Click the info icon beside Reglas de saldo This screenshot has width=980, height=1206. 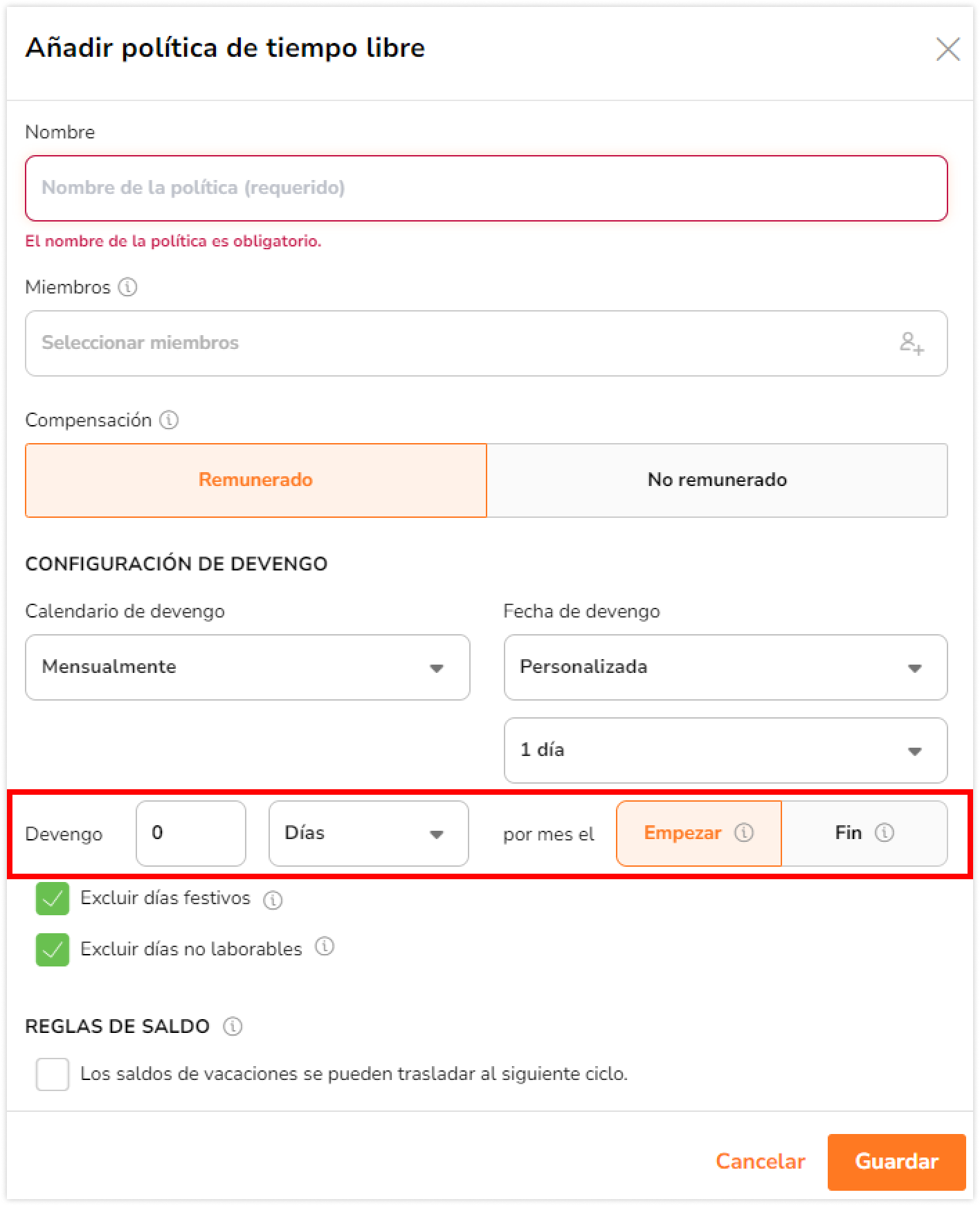(x=233, y=1026)
